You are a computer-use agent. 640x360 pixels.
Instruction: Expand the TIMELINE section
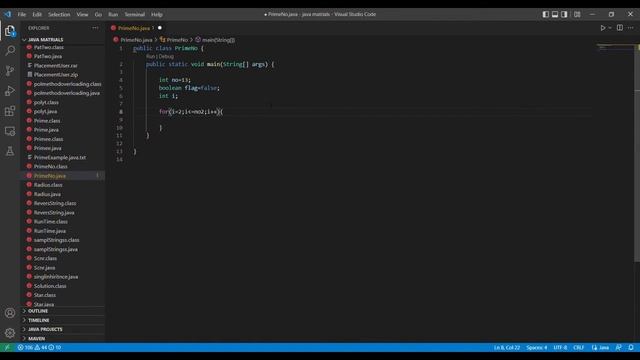(39, 320)
